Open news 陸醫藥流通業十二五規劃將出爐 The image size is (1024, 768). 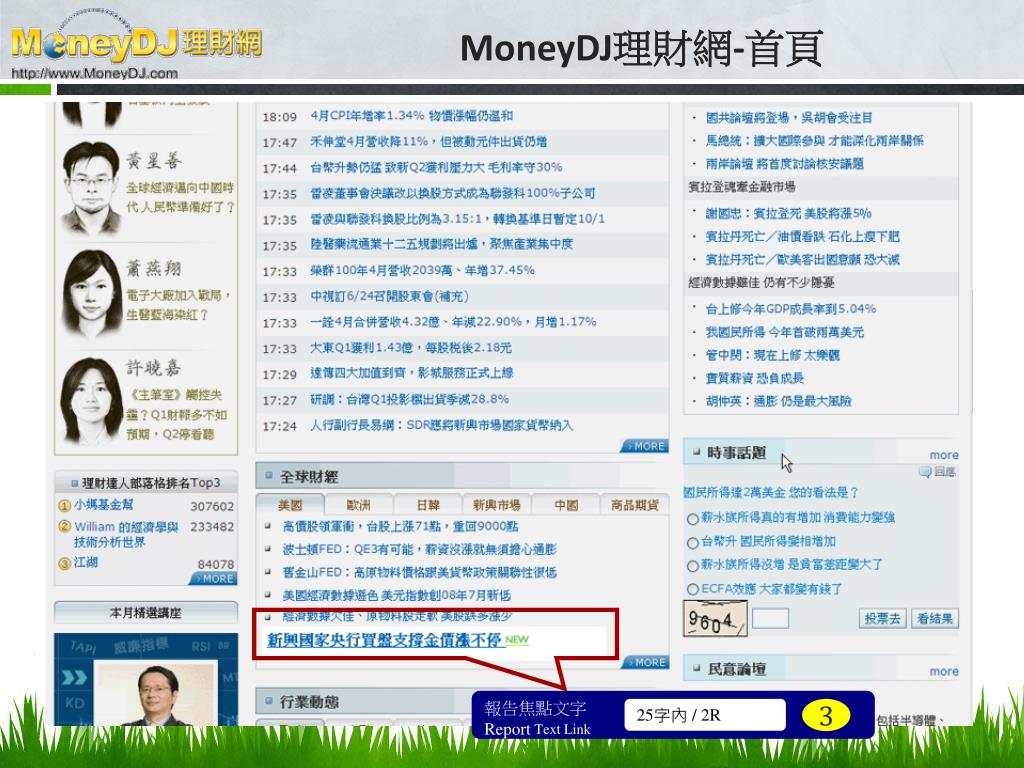point(441,244)
